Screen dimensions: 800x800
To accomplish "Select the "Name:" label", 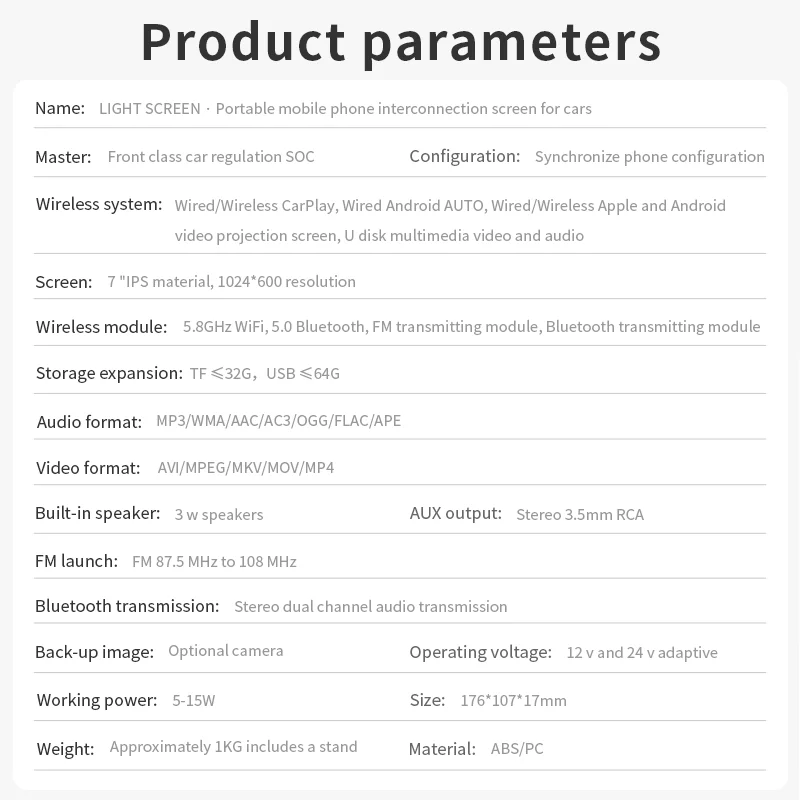I will click(60, 108).
